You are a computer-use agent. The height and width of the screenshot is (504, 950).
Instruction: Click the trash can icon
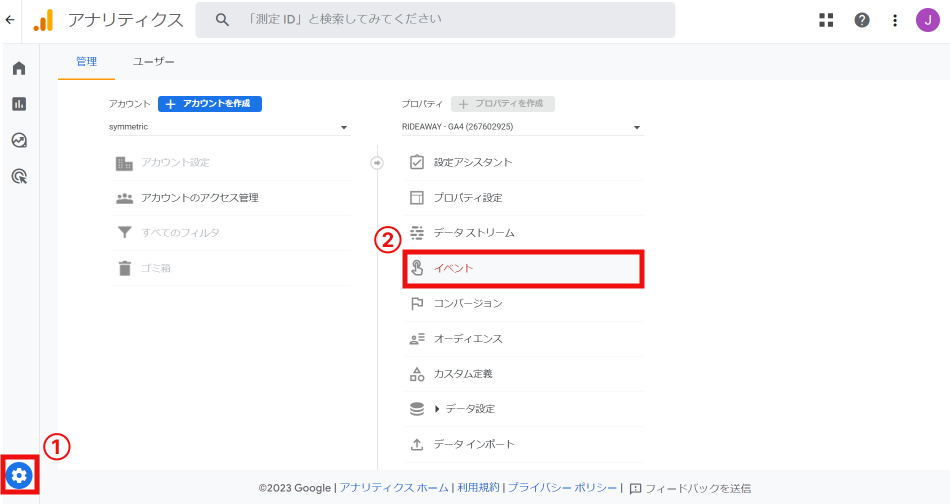(x=124, y=268)
